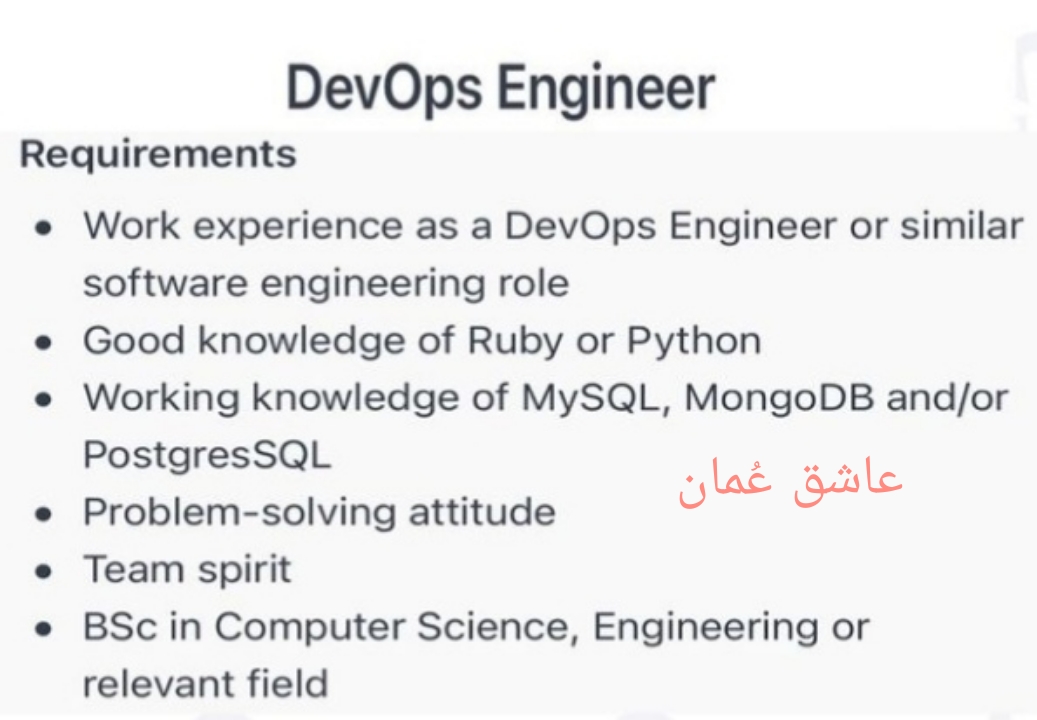The height and width of the screenshot is (720, 1037).
Task: Click bullet before Working knowledge line
Action: coord(43,400)
